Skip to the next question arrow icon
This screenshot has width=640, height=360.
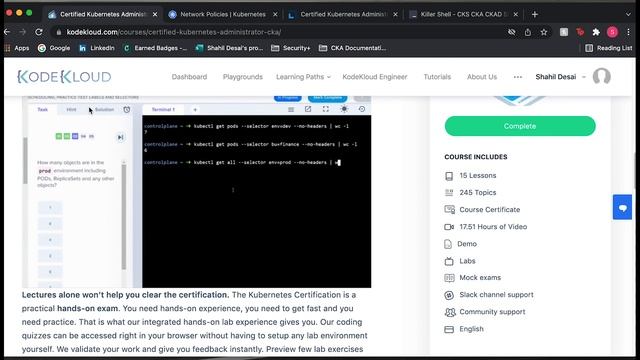coord(120,137)
